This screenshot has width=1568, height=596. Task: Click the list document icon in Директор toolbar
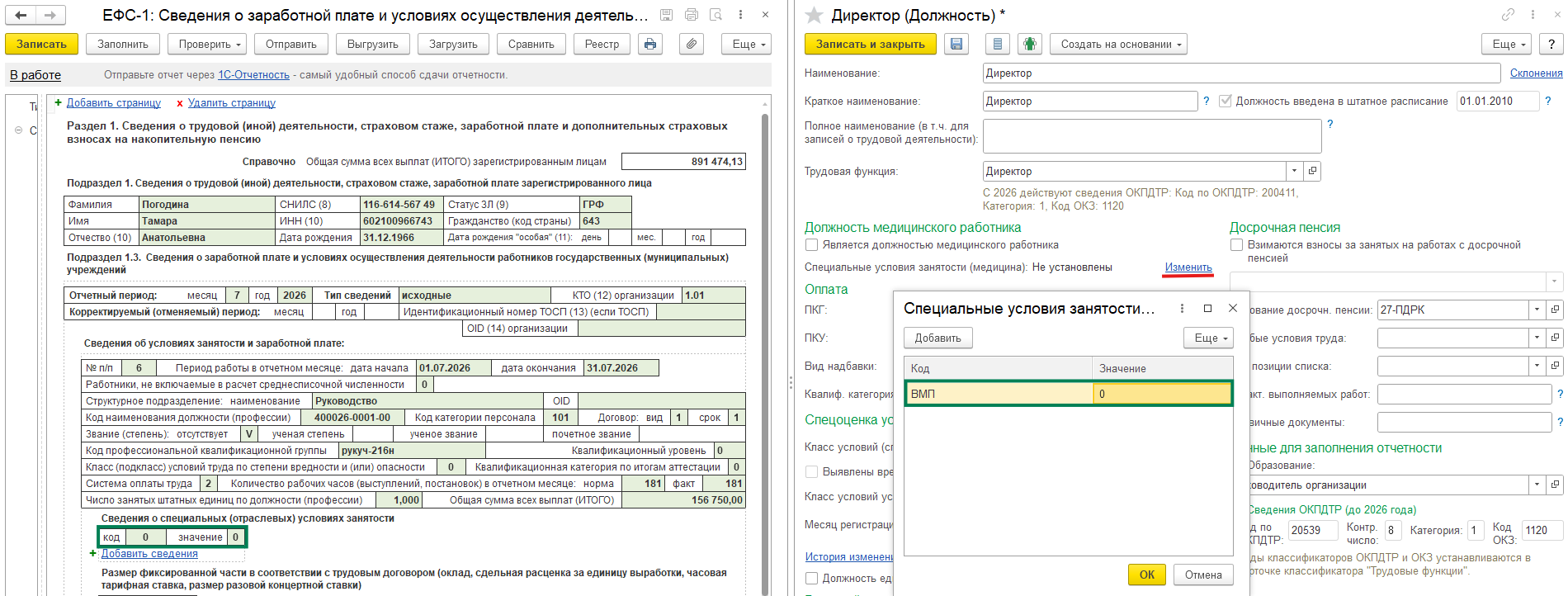point(998,44)
